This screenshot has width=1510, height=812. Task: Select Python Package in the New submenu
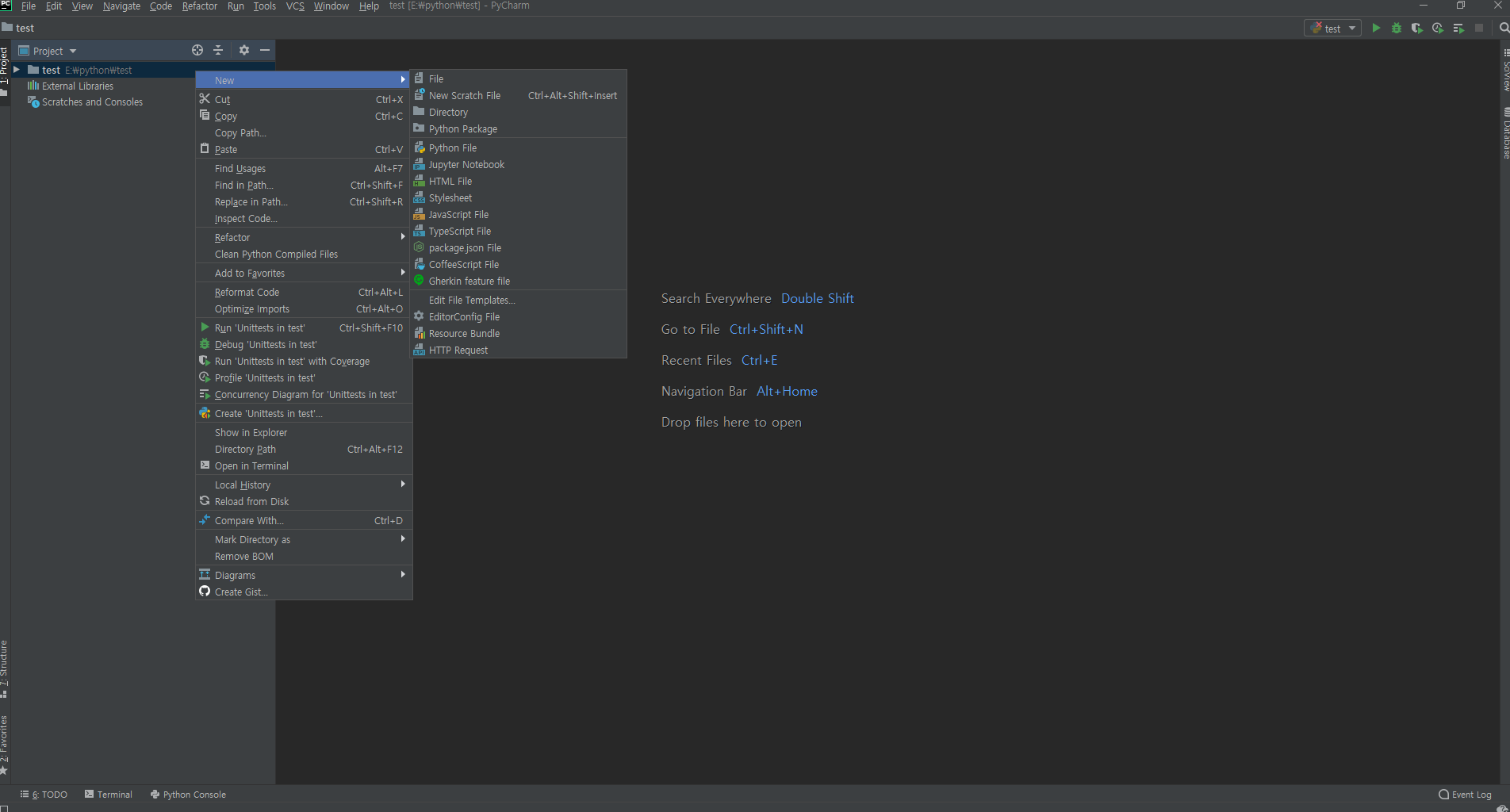[x=519, y=128]
